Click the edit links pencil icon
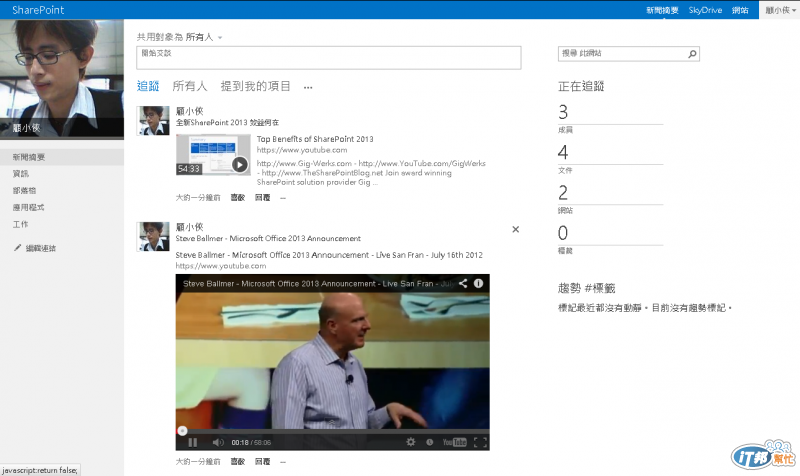Screen dimensions: 800x476 pyautogui.click(x=17, y=248)
